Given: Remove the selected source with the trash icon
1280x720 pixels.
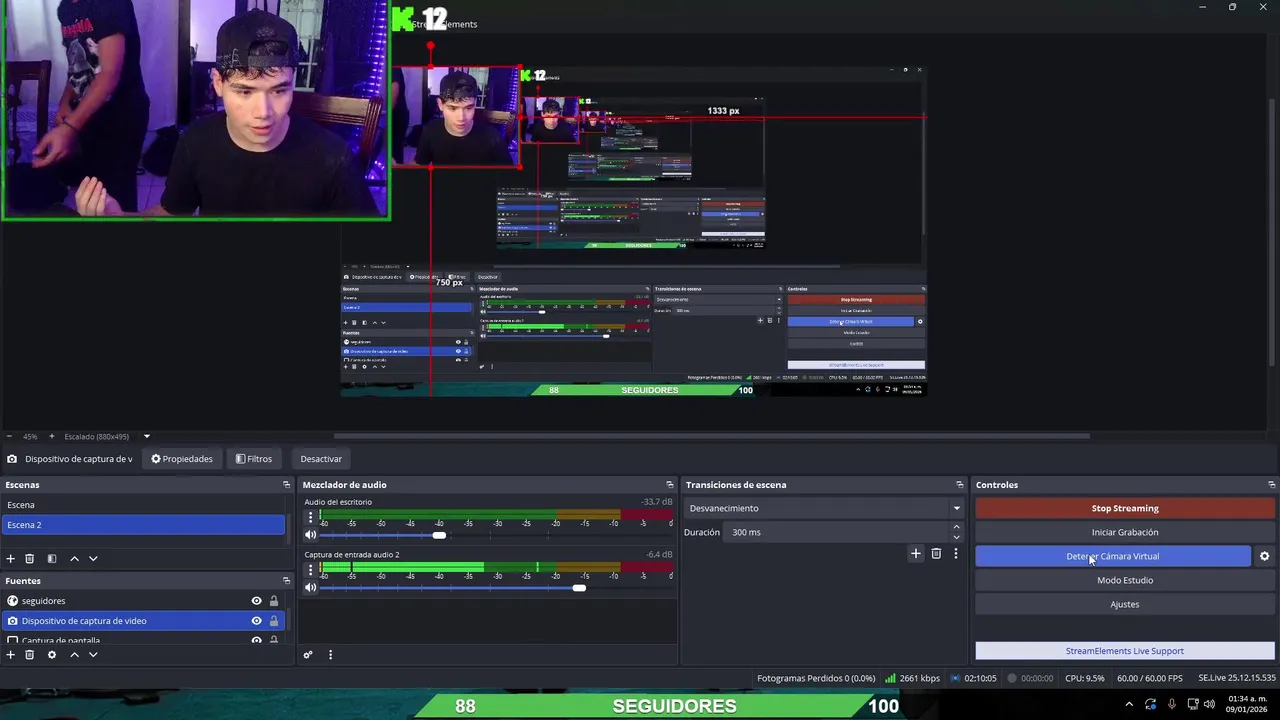Looking at the screenshot, I should click(x=29, y=654).
